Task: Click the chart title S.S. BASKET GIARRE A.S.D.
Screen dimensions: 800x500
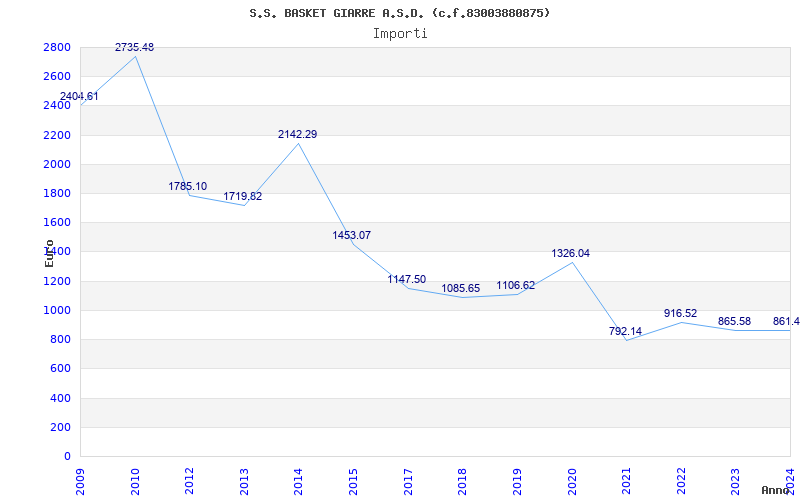Action: 399,13
